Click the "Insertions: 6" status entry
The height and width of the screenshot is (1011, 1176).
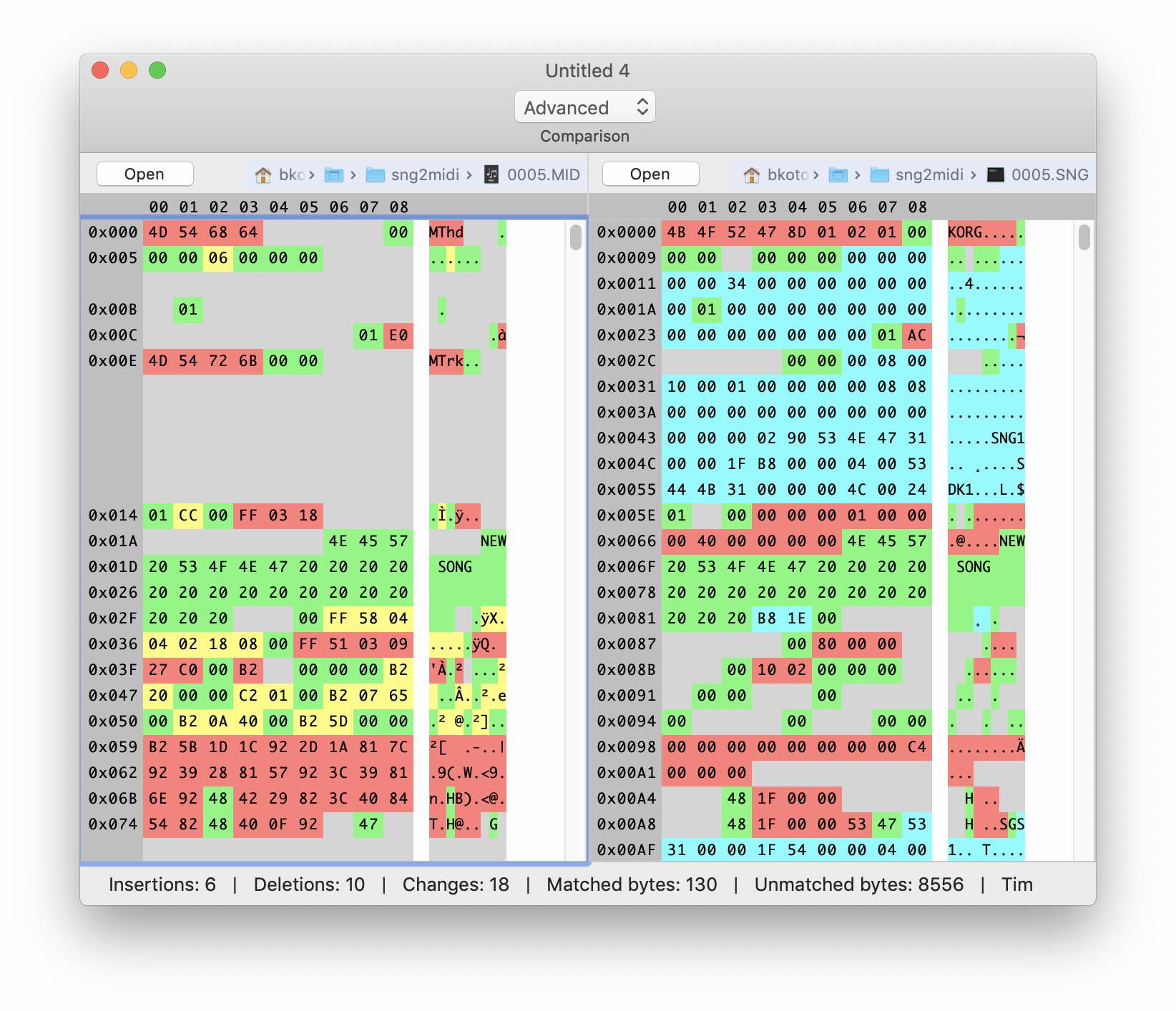[x=162, y=884]
